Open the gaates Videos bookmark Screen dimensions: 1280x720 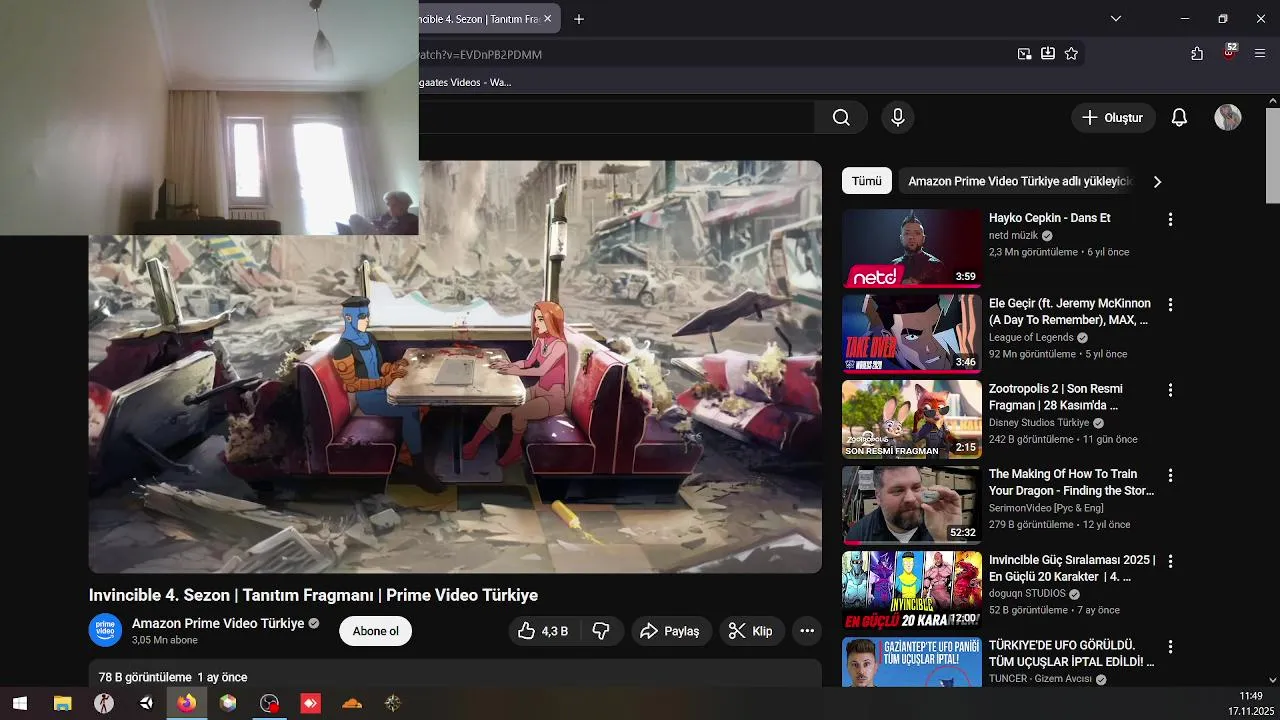click(x=465, y=82)
